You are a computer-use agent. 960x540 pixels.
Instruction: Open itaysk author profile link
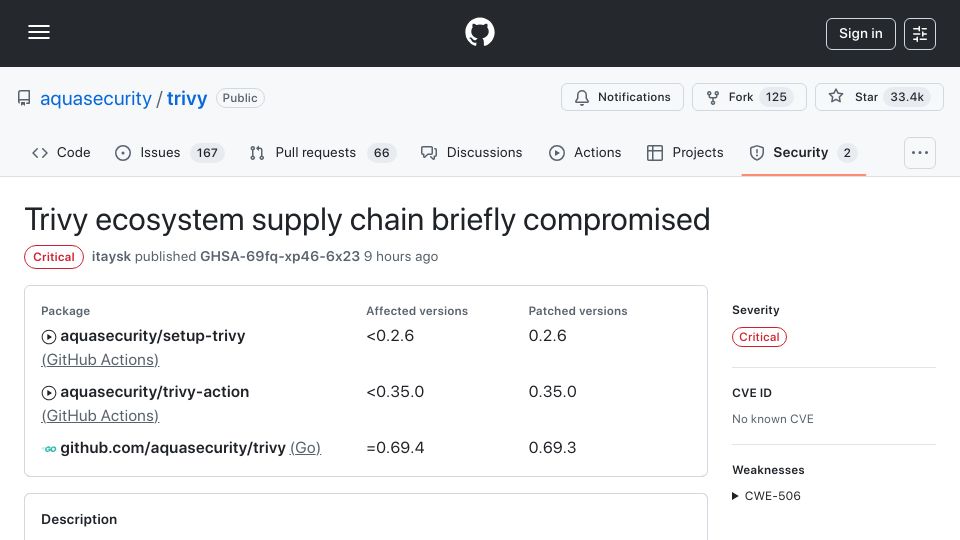(111, 257)
